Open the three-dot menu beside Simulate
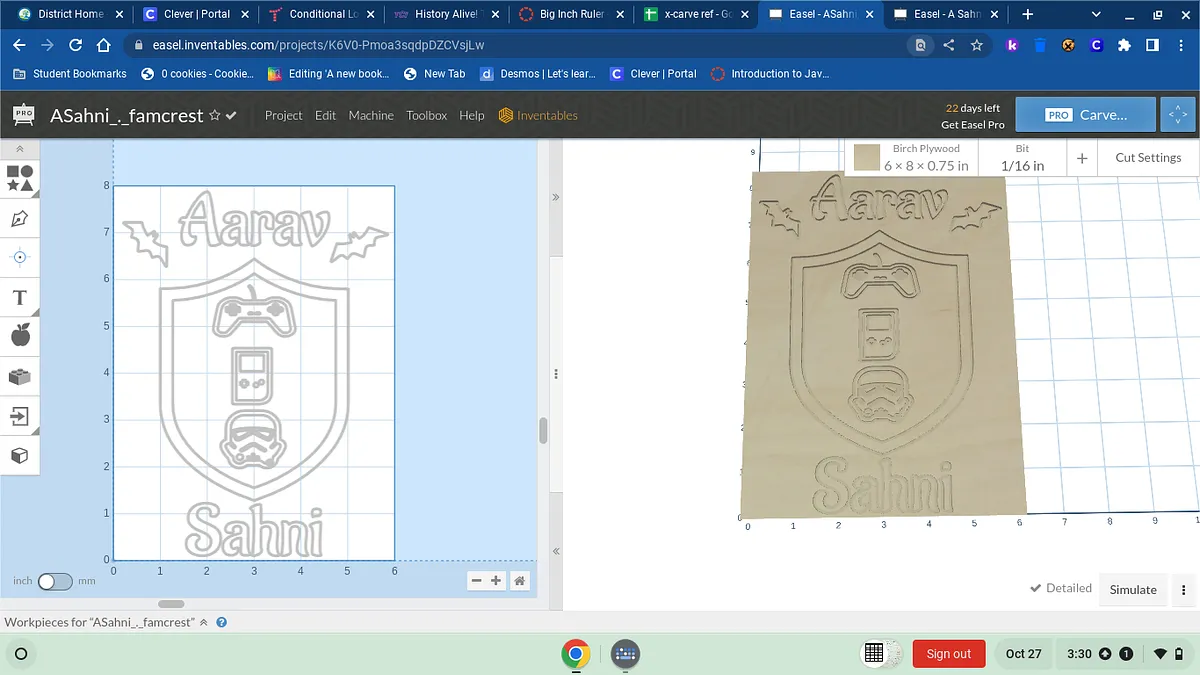This screenshot has height=675, width=1200. tap(1184, 590)
